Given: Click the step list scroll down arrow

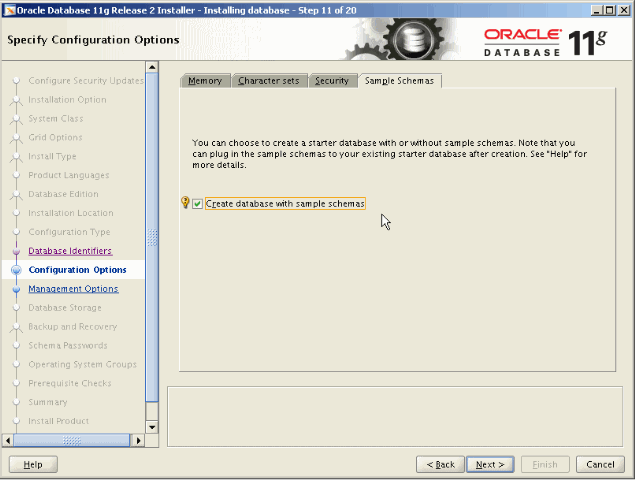Looking at the screenshot, I should pos(152,427).
